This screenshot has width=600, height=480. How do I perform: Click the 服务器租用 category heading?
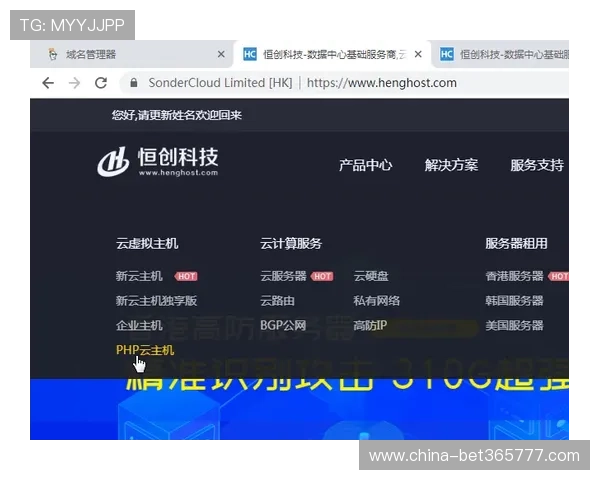pyautogui.click(x=516, y=243)
